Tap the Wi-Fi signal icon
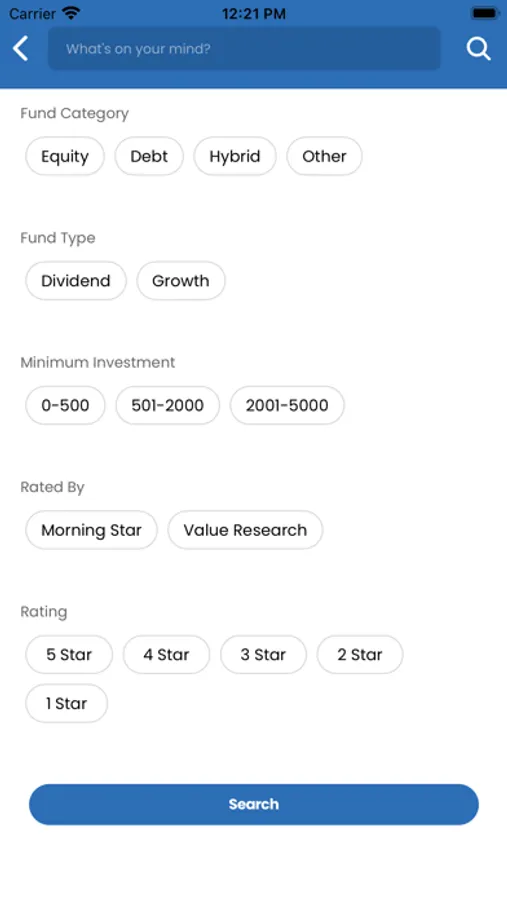The image size is (507, 900). coord(71,13)
